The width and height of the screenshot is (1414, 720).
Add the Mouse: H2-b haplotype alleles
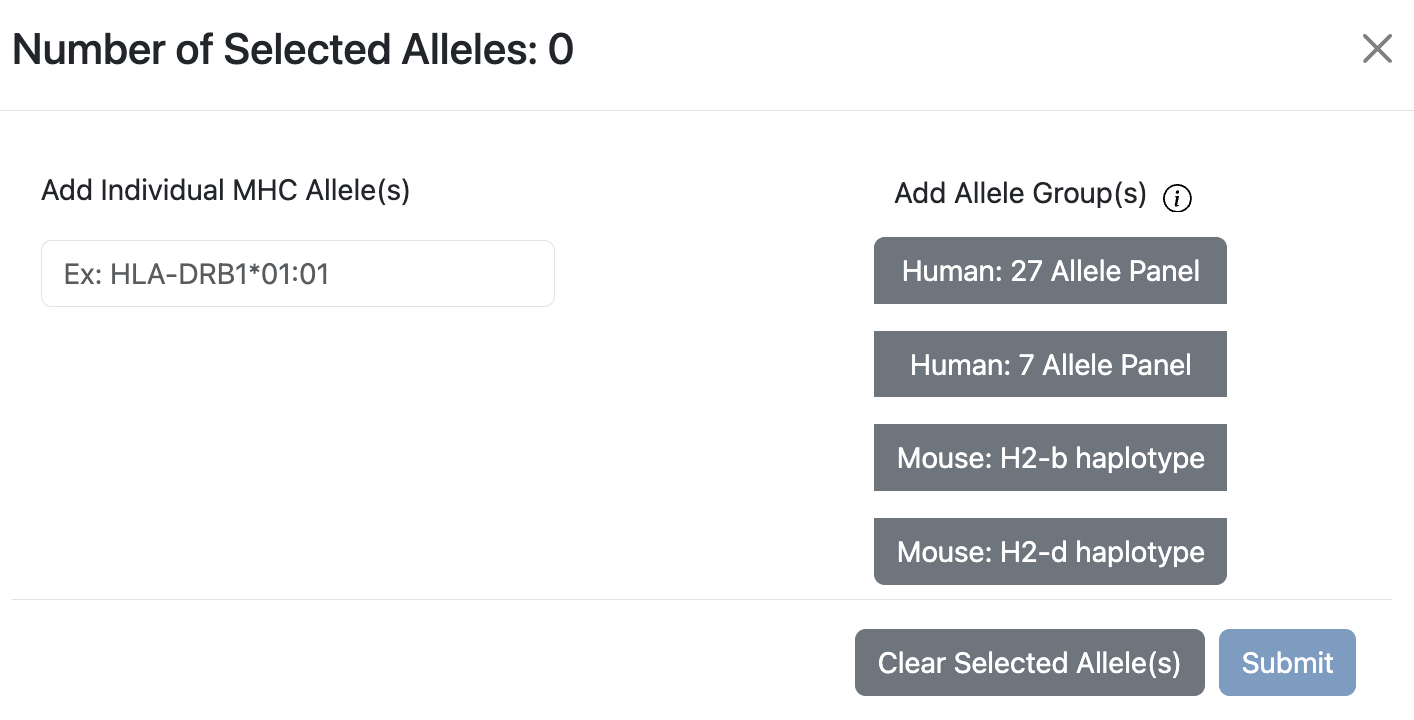[x=1050, y=457]
